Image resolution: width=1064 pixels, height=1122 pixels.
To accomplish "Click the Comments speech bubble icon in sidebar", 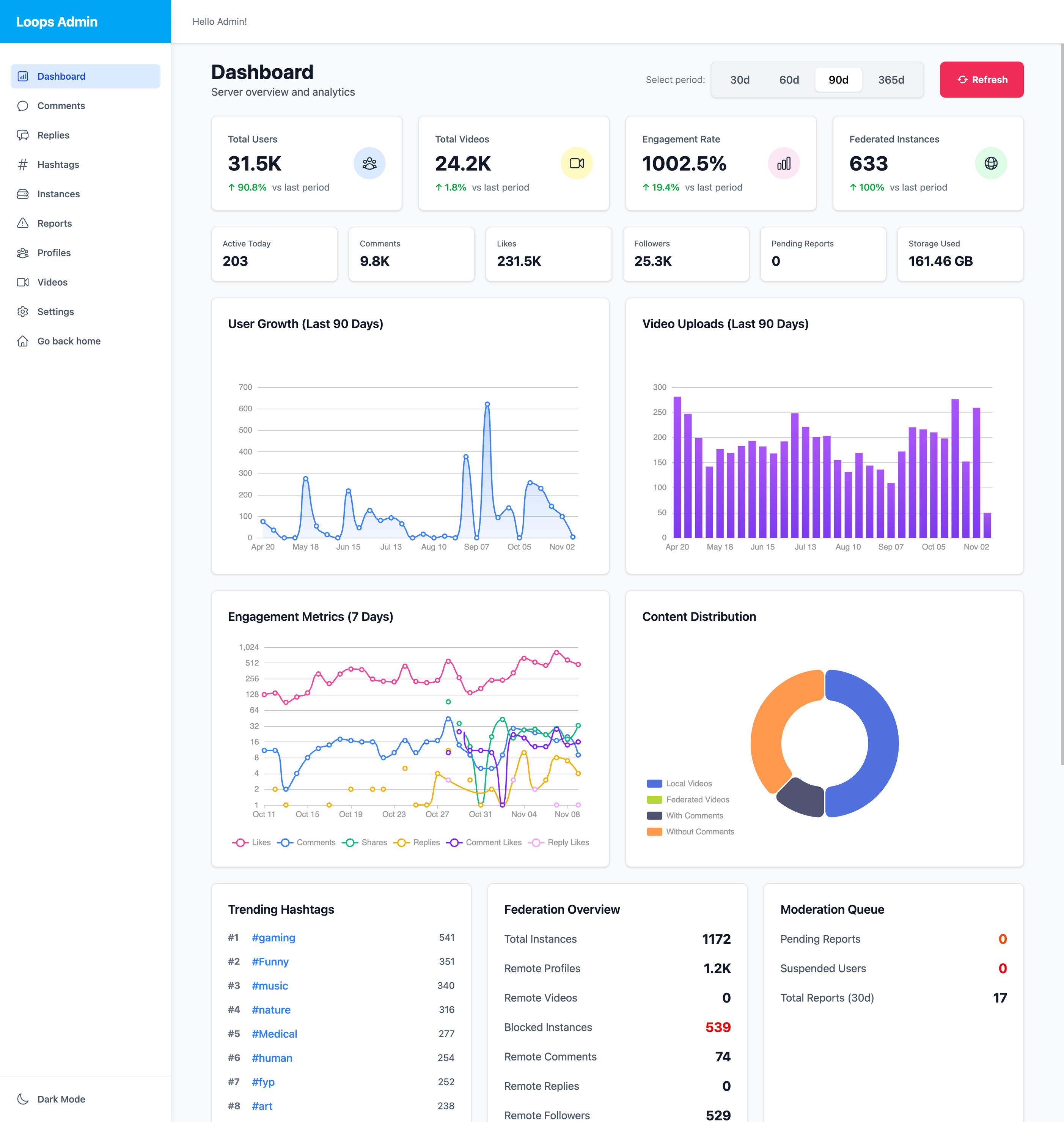I will 23,106.
